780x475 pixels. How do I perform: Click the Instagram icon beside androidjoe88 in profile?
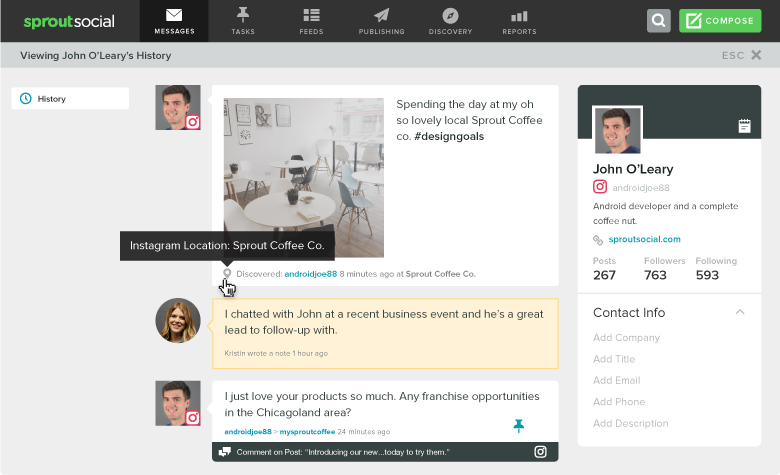point(600,187)
